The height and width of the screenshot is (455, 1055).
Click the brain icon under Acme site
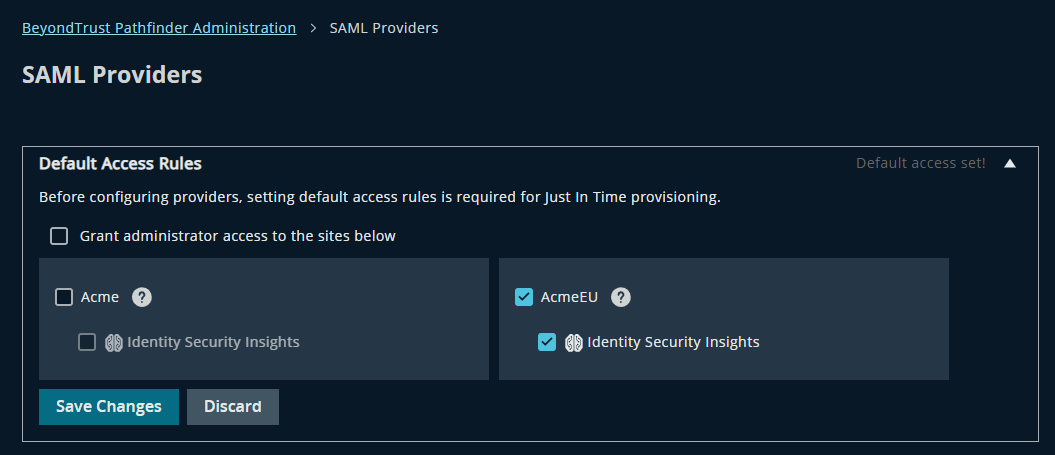(x=114, y=343)
